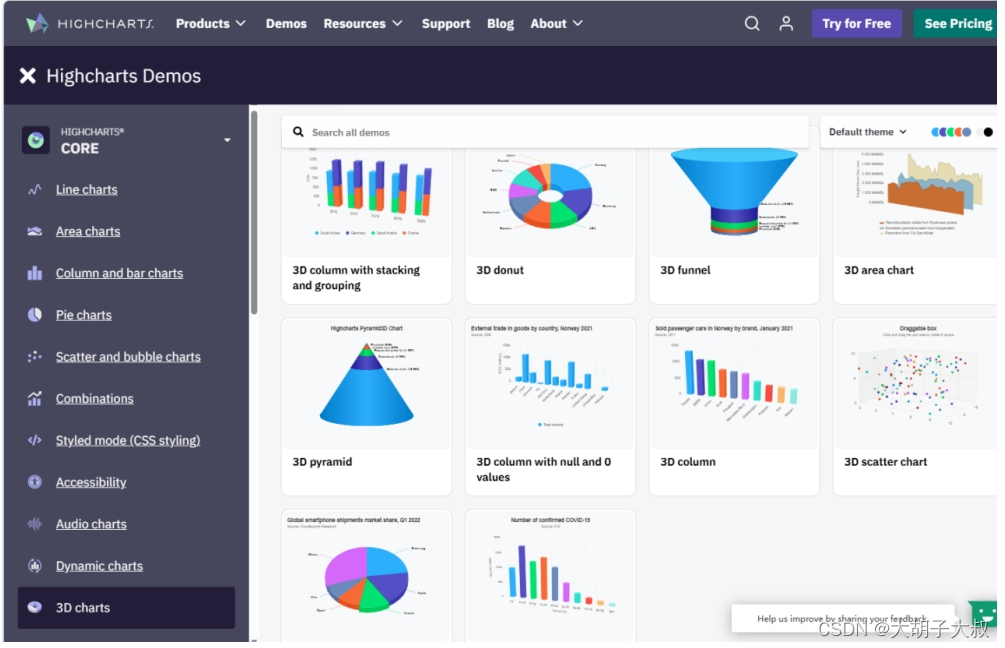Image resolution: width=1005 pixels, height=648 pixels.
Task: Click the theme color palette swatches
Action: point(951,132)
